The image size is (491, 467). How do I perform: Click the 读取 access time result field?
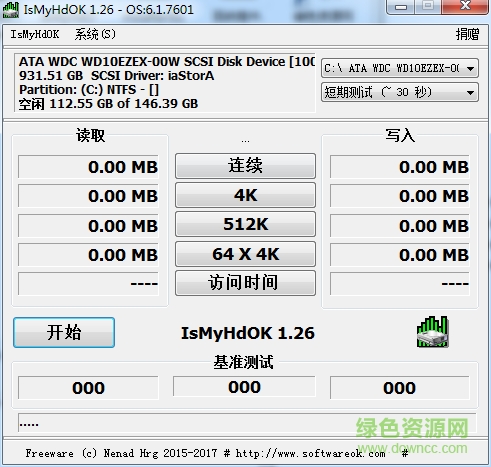click(88, 284)
